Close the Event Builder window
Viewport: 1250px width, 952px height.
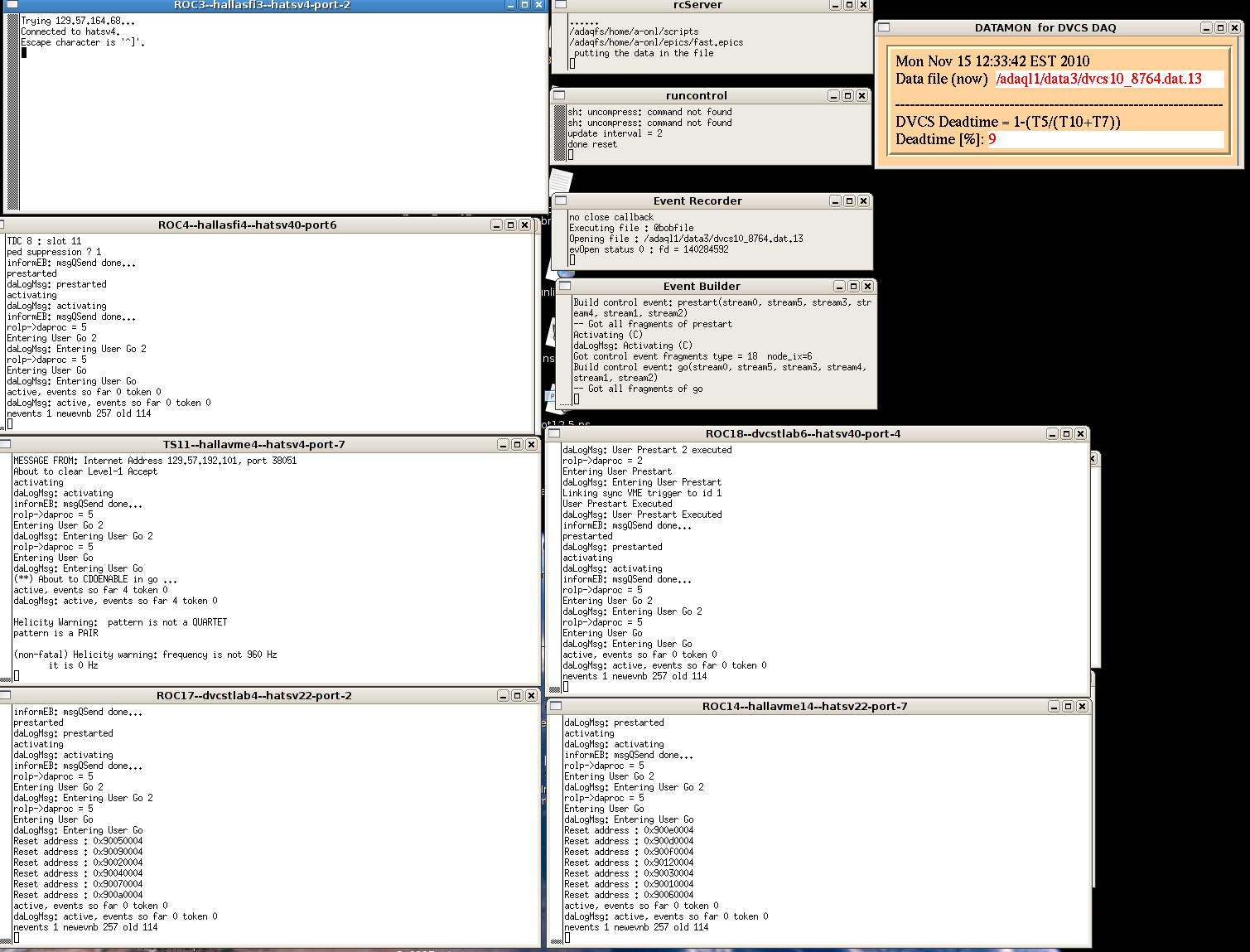[x=867, y=286]
